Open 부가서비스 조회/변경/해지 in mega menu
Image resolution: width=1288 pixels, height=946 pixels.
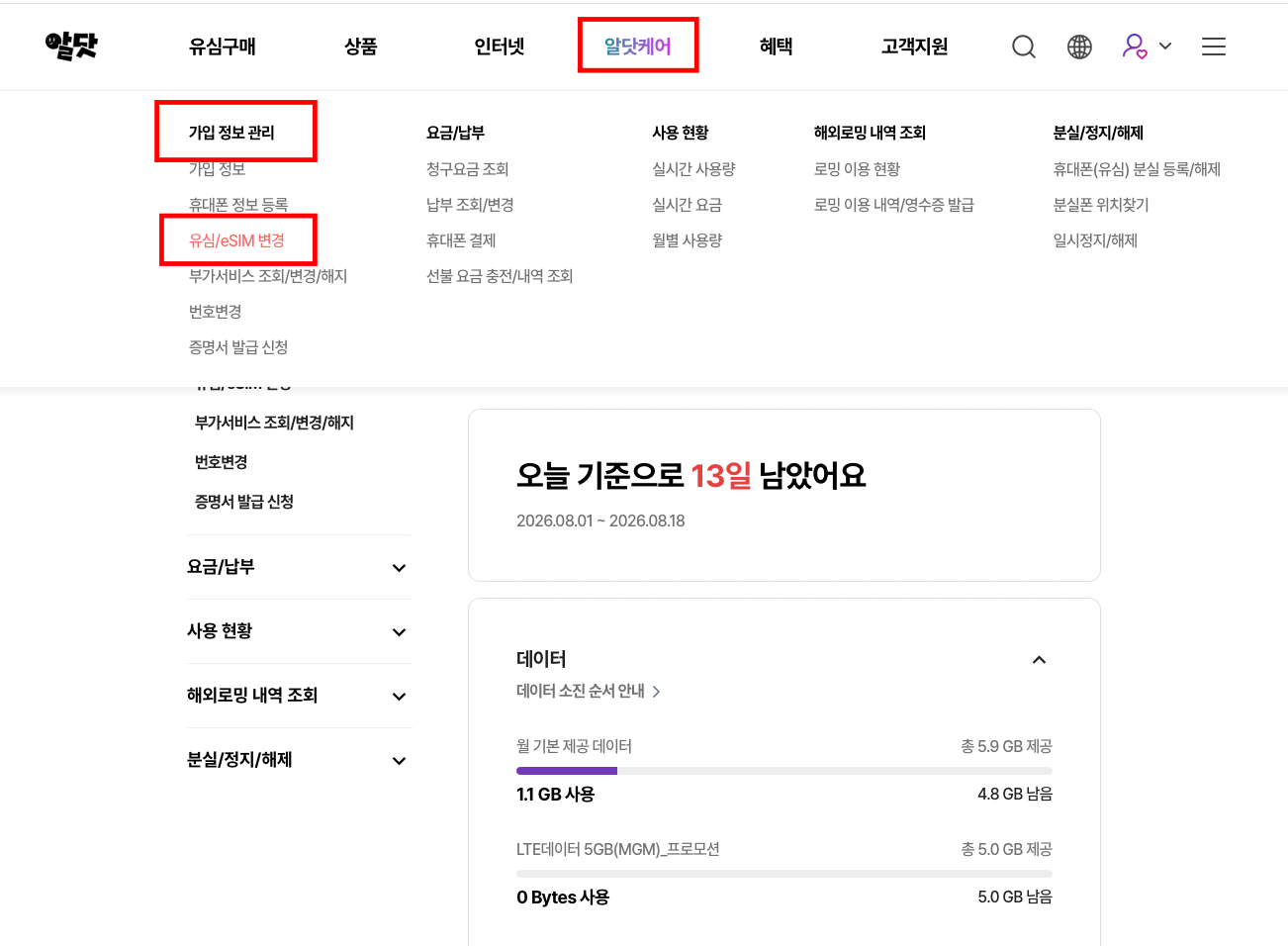click(x=268, y=276)
